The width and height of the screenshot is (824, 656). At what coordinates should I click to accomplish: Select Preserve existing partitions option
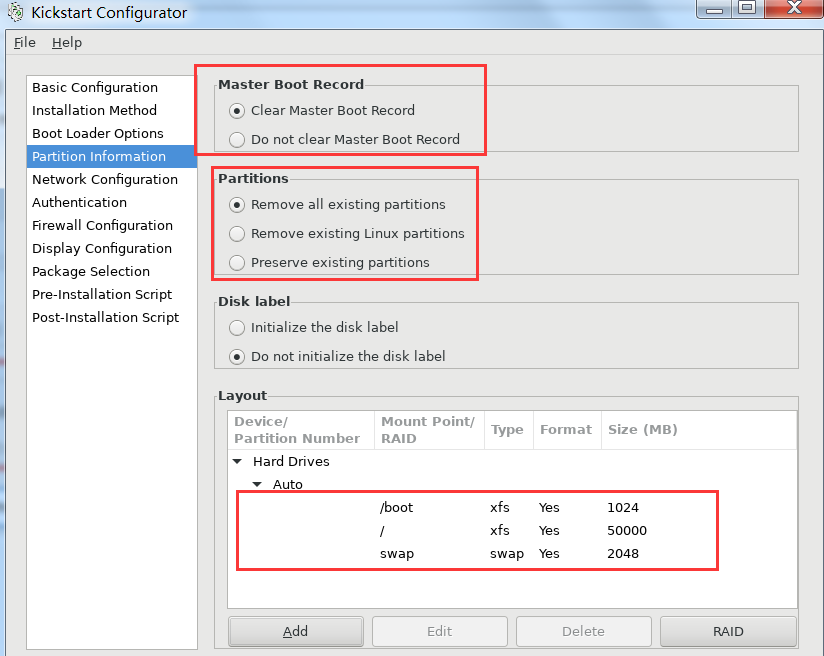coord(237,263)
